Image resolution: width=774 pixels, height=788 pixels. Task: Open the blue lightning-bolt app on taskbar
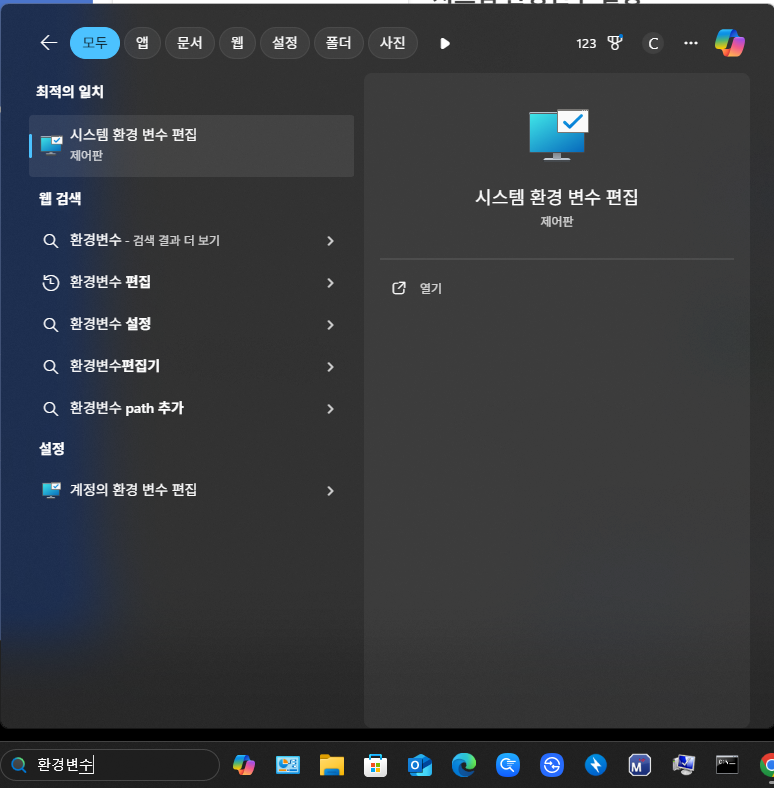pyautogui.click(x=596, y=765)
